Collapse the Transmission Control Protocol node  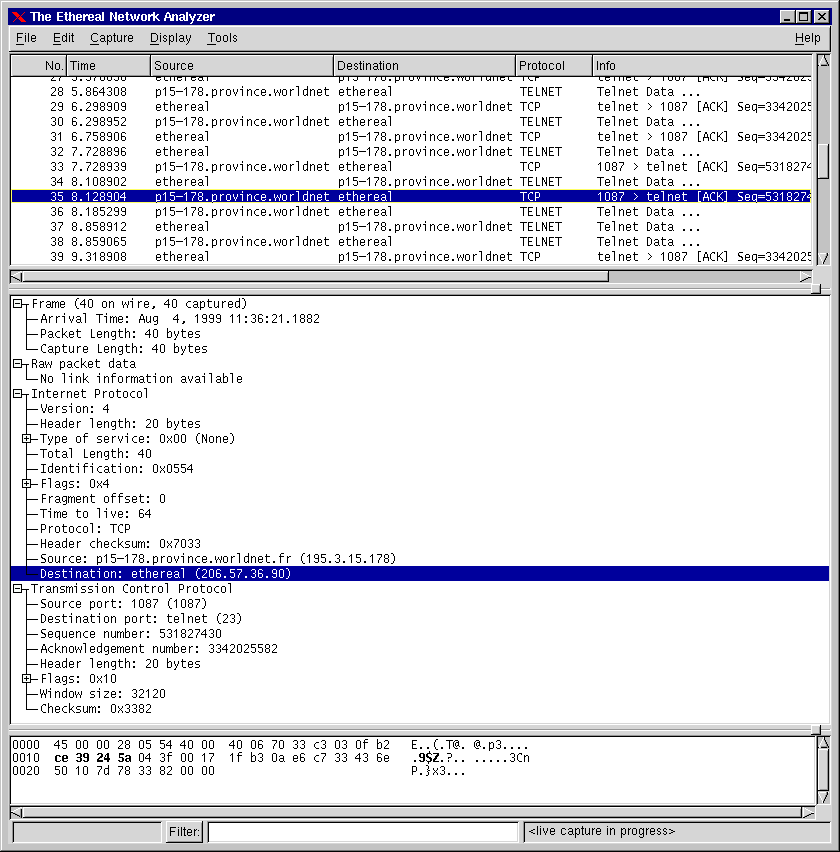point(18,589)
